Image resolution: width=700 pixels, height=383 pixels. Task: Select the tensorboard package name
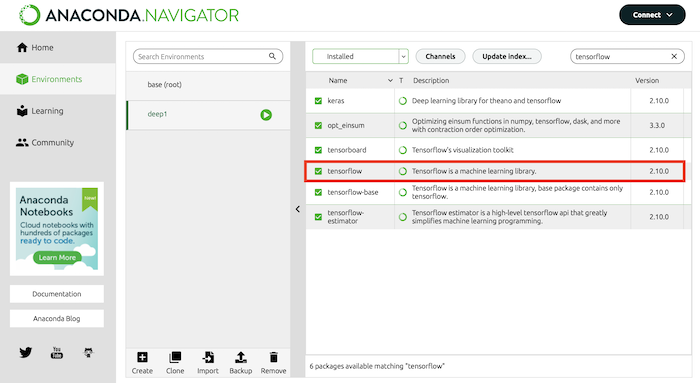pos(347,150)
